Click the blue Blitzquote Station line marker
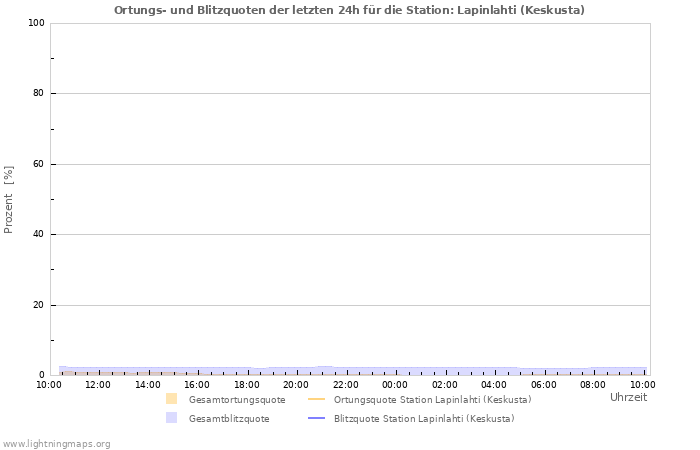 (x=316, y=418)
